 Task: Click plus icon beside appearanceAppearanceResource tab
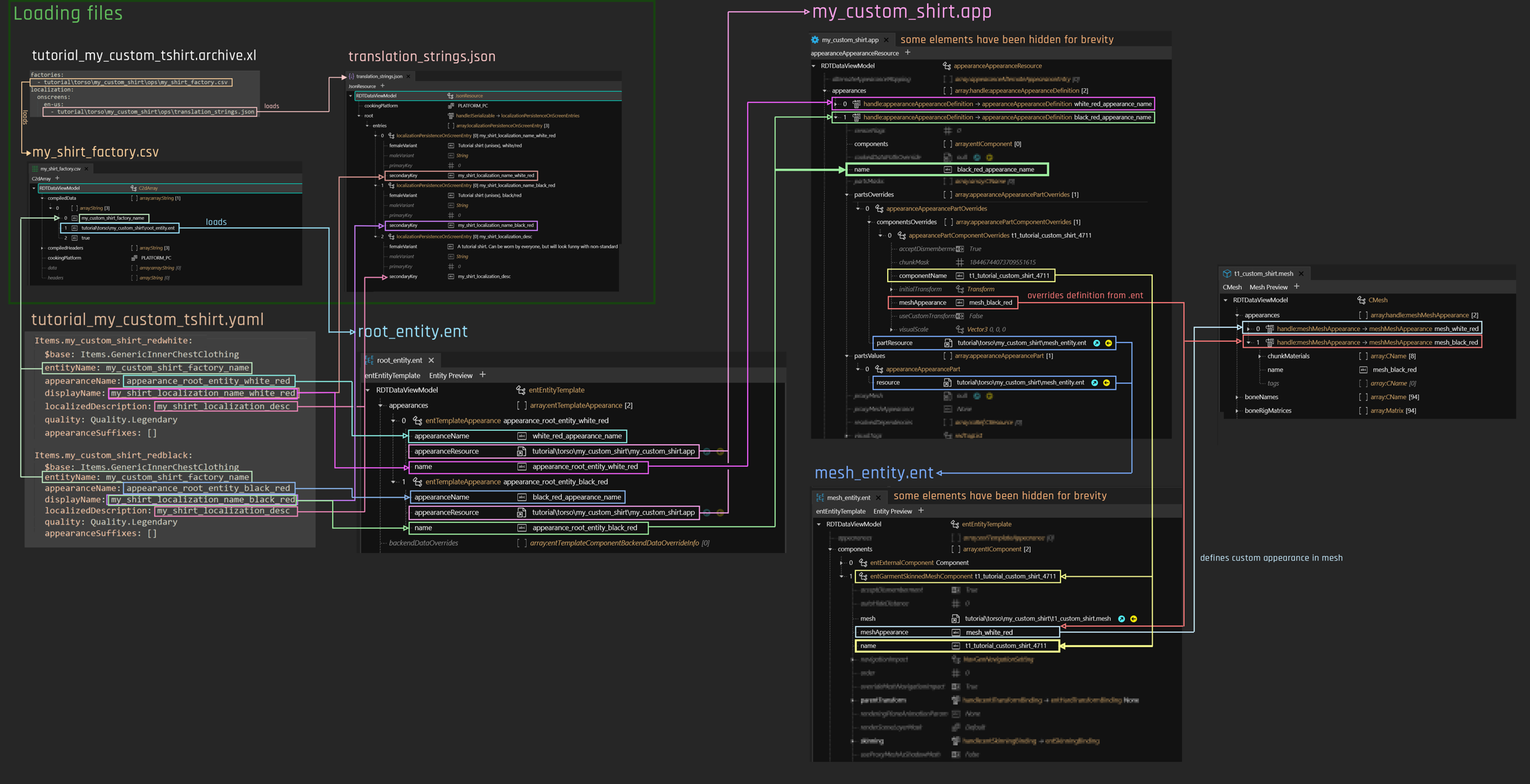coord(908,52)
